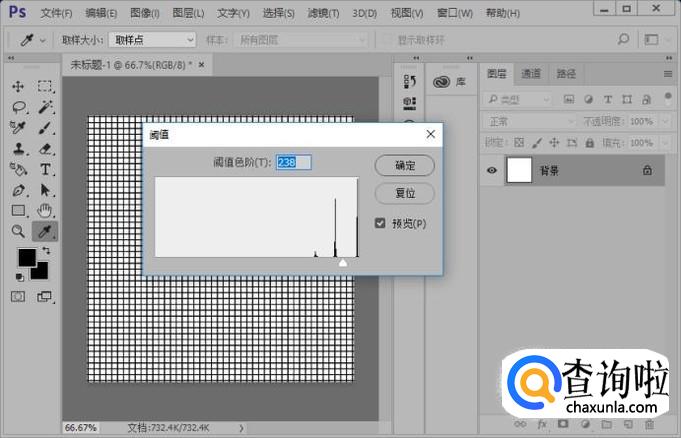The image size is (681, 438).
Task: Pick the Lasso tool
Action: pos(18,107)
